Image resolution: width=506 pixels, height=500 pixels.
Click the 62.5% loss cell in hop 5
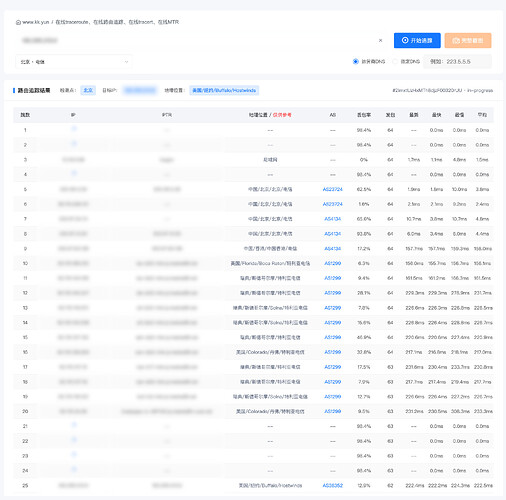coord(364,189)
